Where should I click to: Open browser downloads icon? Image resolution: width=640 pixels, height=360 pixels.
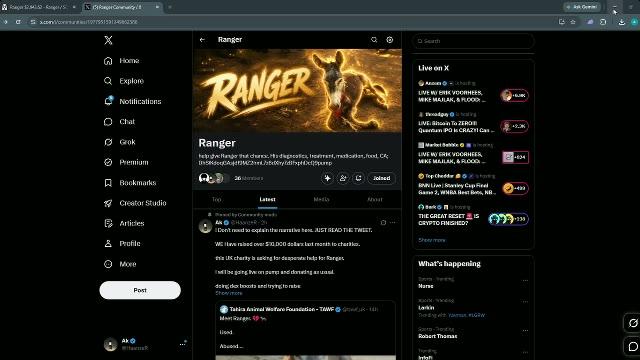tap(622, 22)
